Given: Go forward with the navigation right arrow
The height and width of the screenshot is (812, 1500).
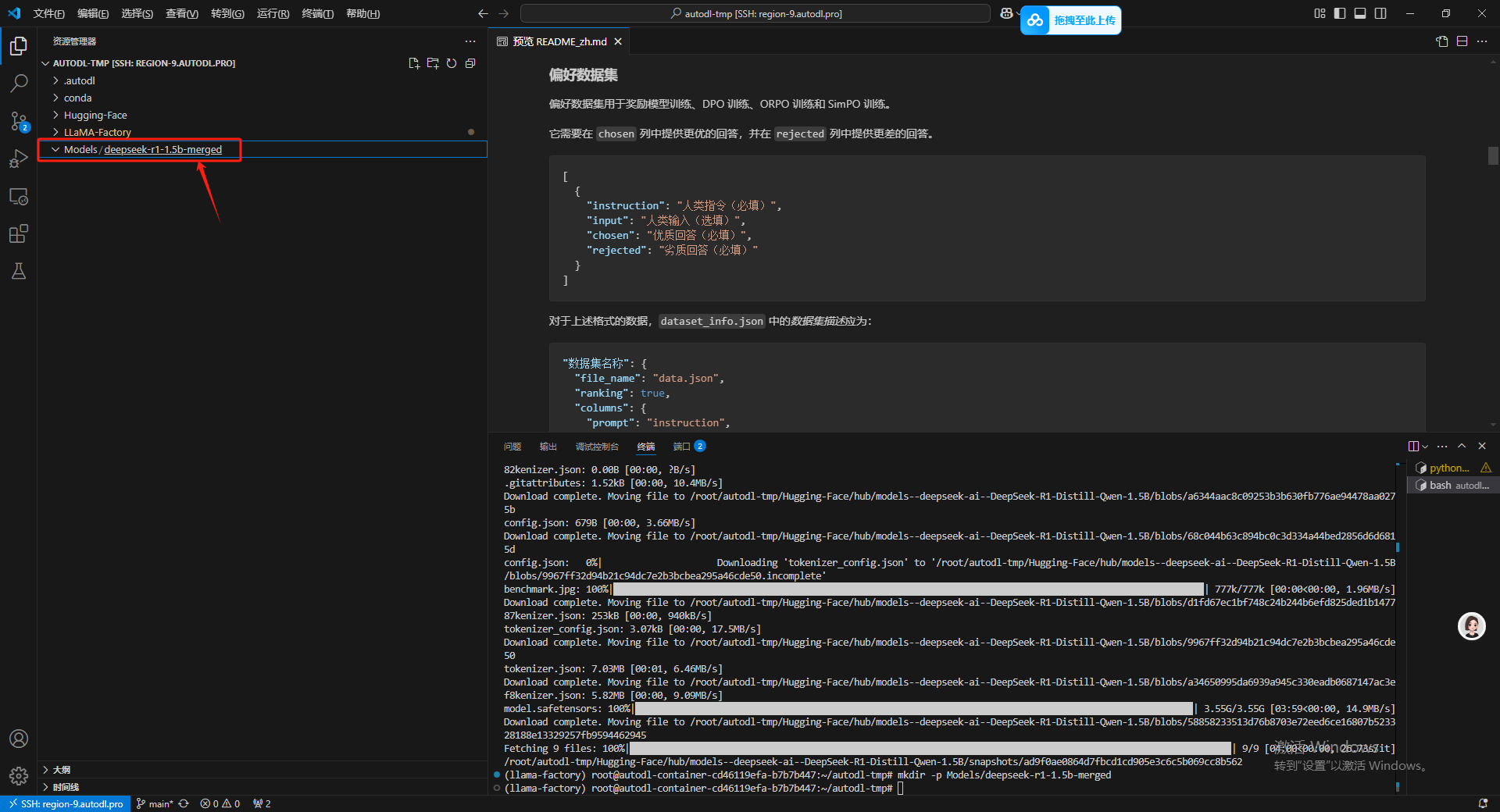Looking at the screenshot, I should [x=503, y=13].
